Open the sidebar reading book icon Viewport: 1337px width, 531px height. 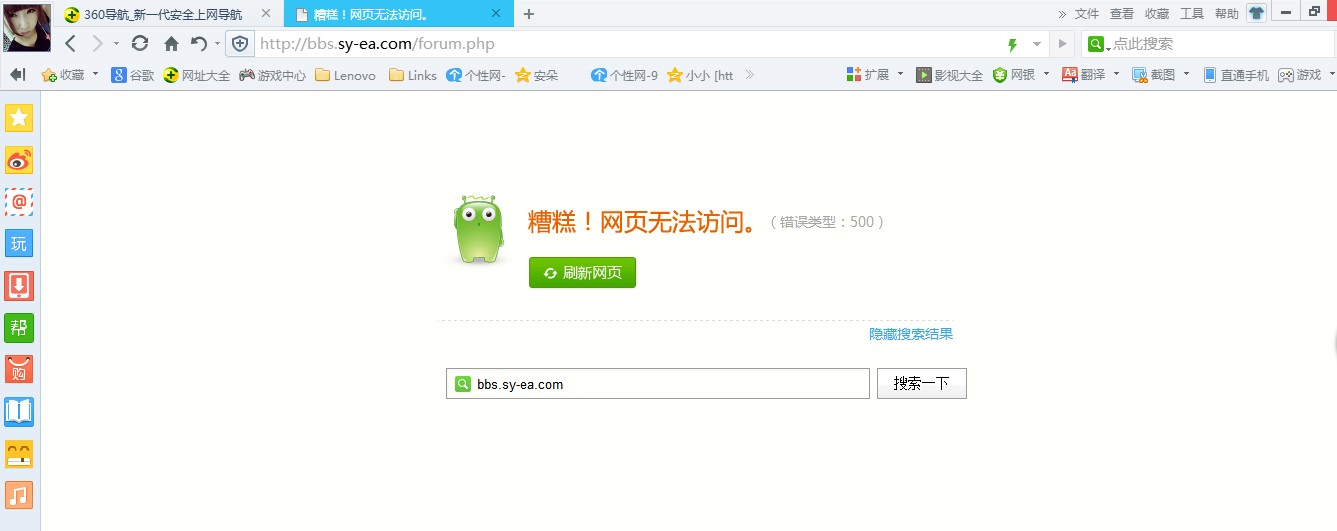tap(19, 411)
